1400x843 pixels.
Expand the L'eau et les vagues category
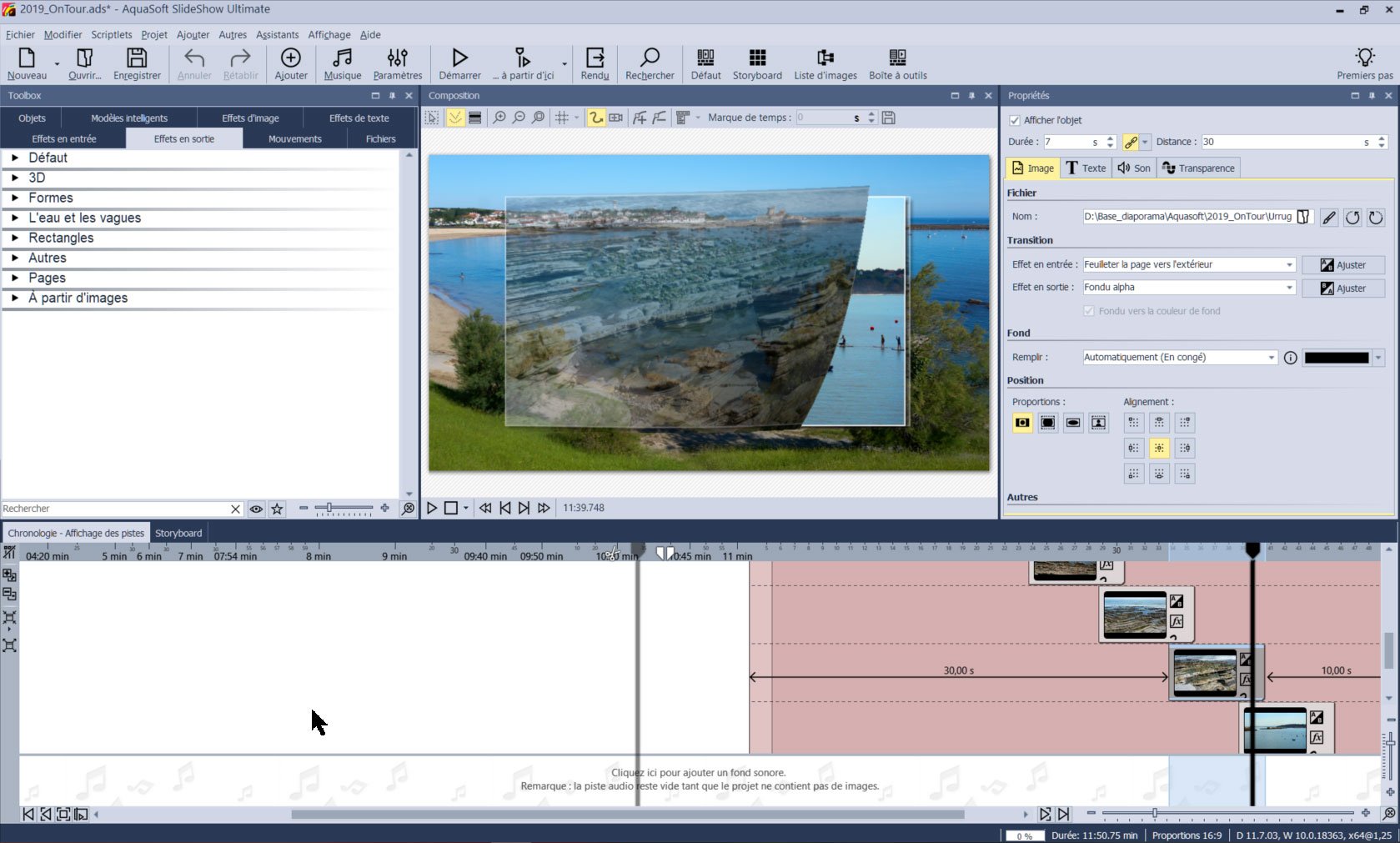point(15,218)
